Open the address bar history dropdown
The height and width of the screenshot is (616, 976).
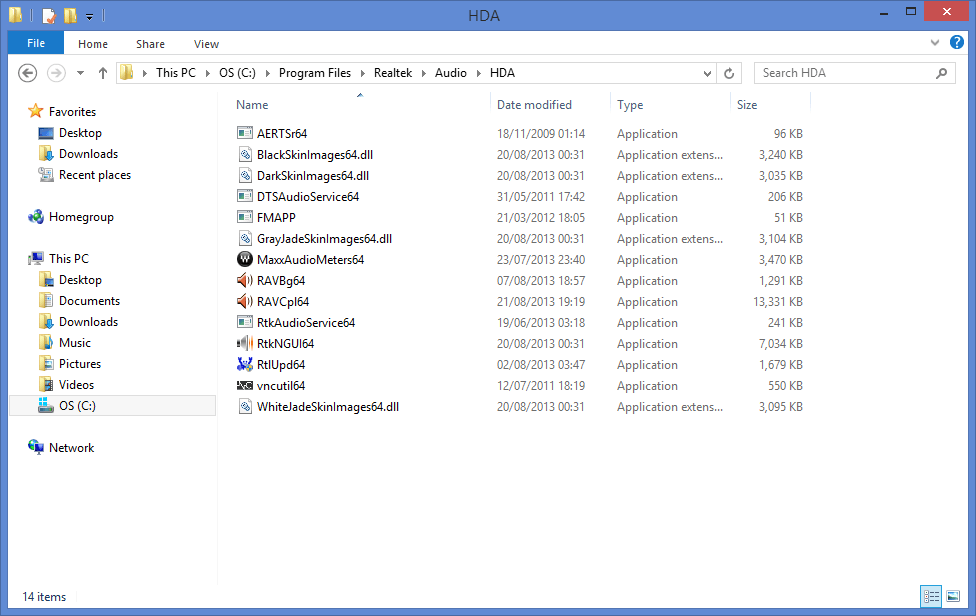707,73
